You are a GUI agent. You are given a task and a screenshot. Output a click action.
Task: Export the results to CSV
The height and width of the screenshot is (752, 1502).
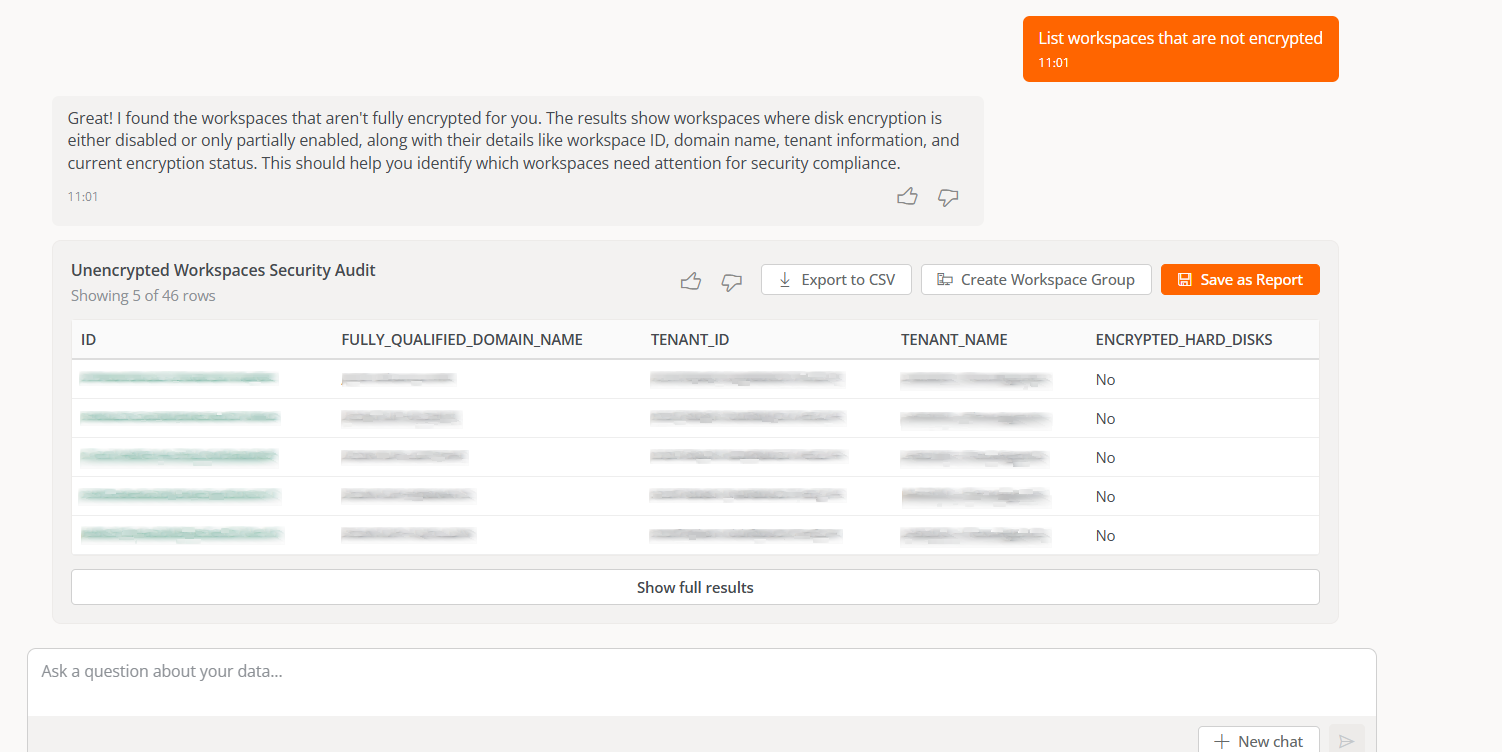[x=836, y=280]
